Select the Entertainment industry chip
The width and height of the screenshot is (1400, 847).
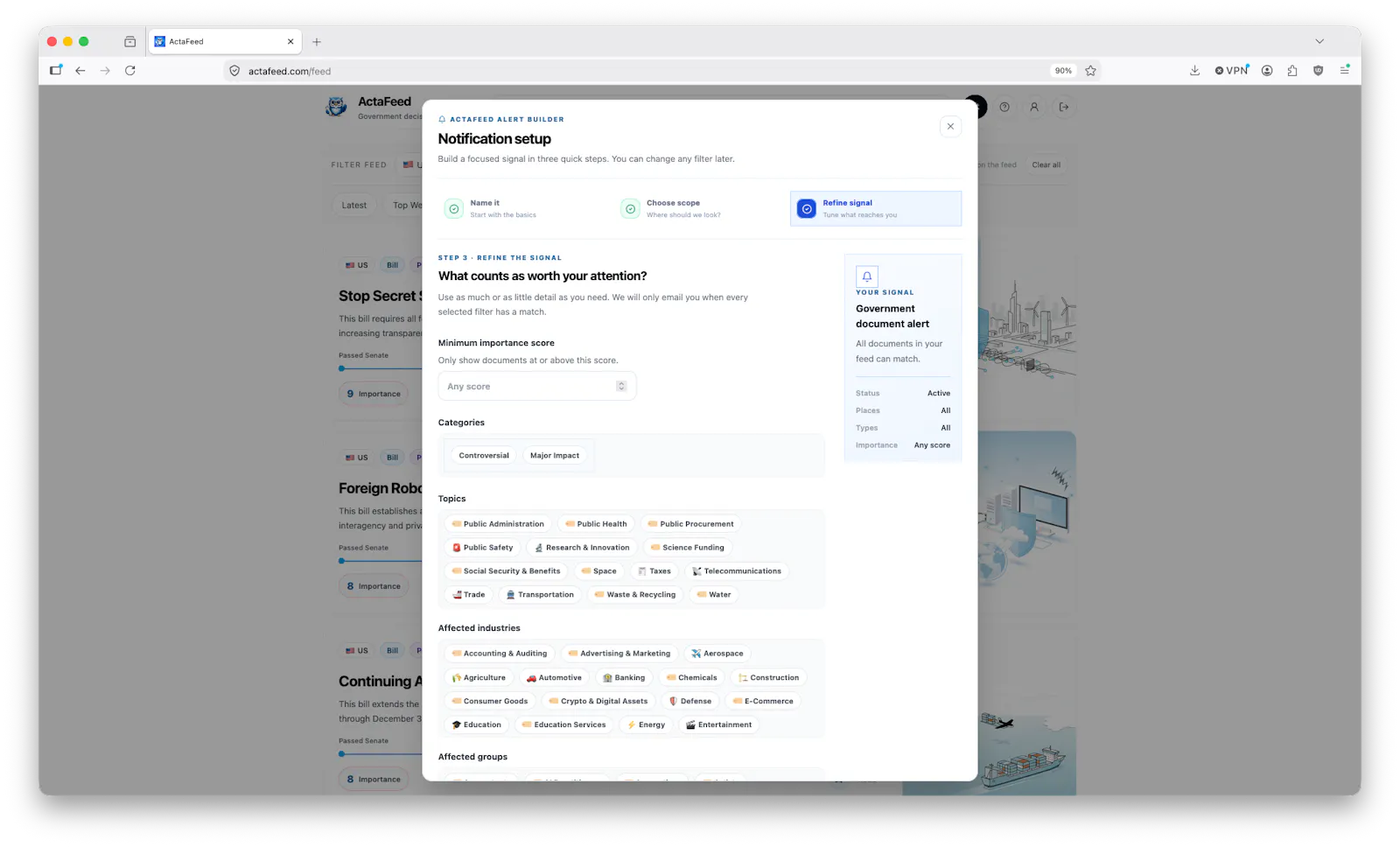[x=719, y=724]
